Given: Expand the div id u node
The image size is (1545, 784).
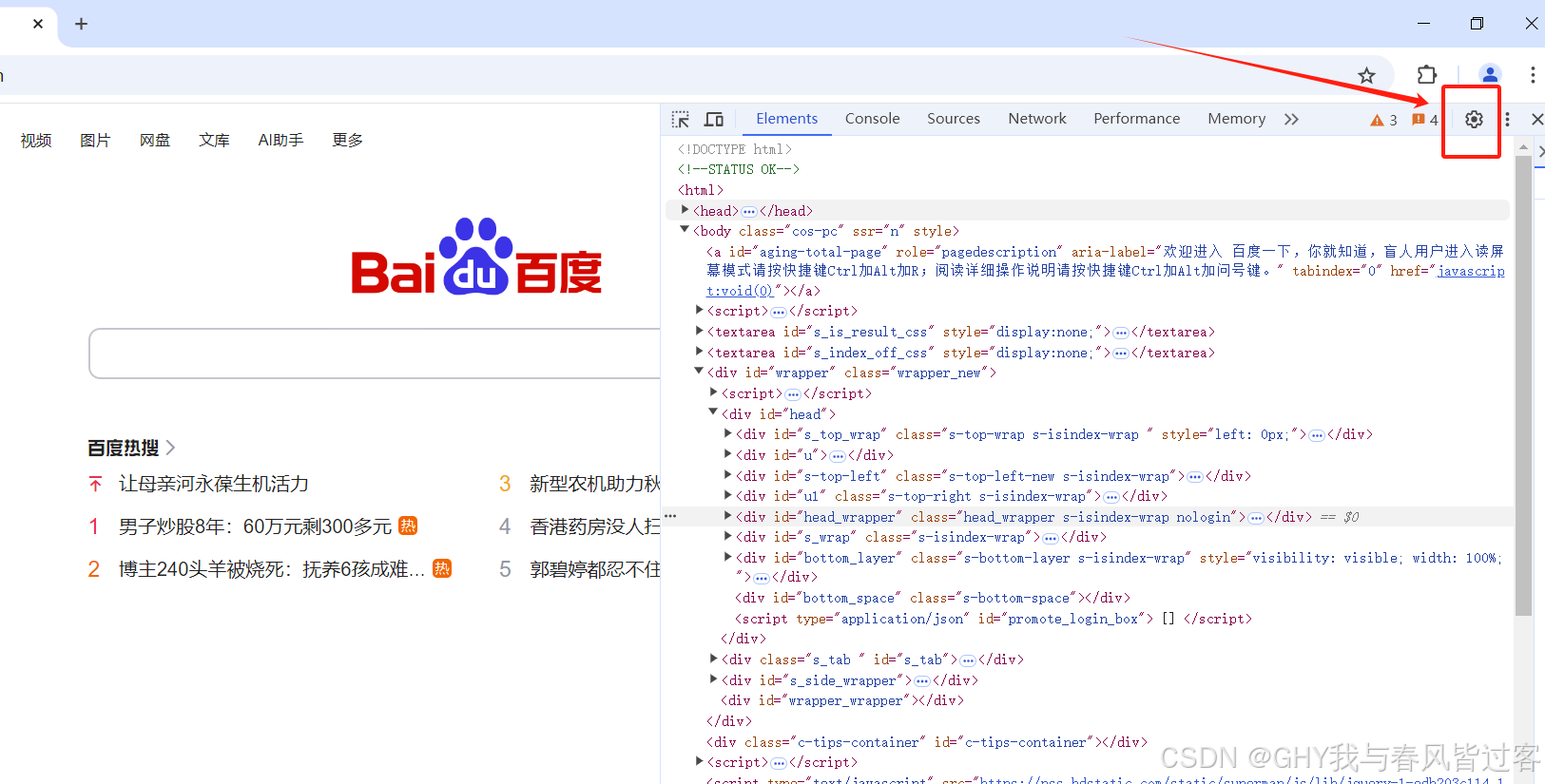Looking at the screenshot, I should 728,454.
